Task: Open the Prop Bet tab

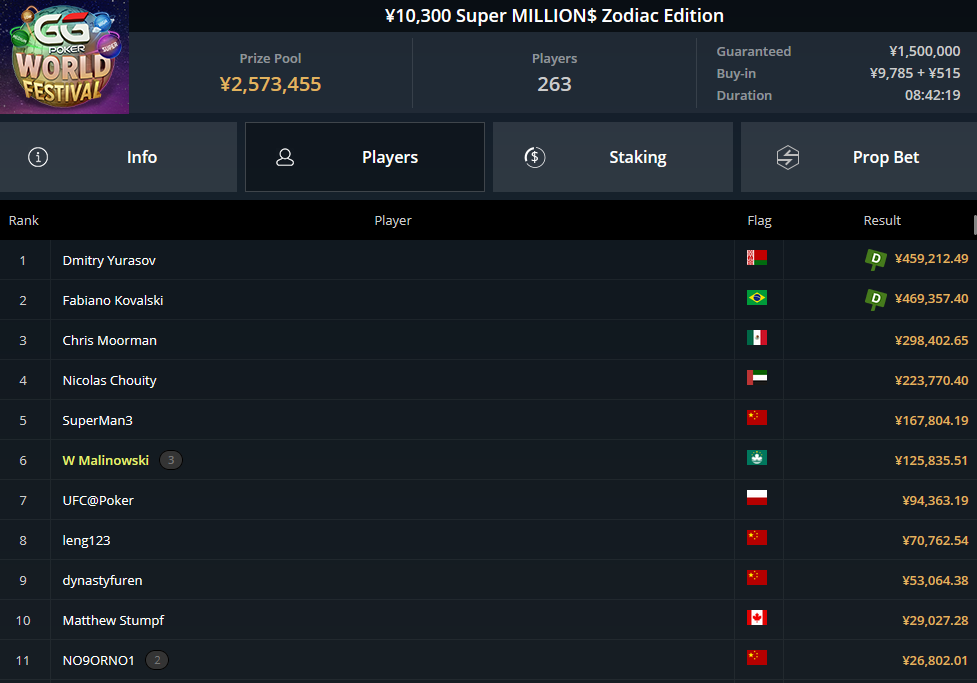Action: point(859,157)
